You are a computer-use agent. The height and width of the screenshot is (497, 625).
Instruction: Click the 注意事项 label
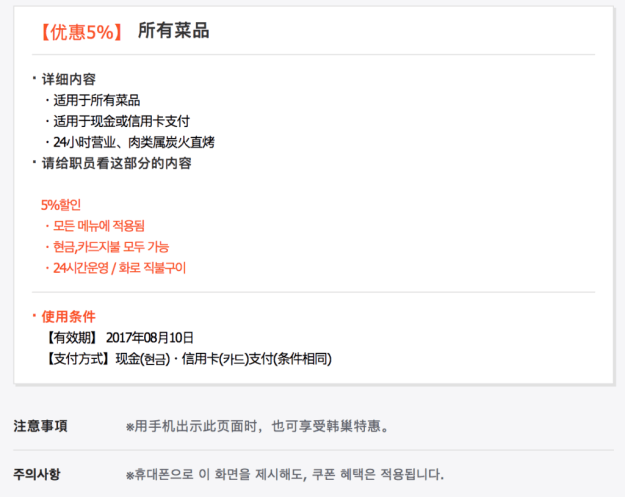coord(40,426)
